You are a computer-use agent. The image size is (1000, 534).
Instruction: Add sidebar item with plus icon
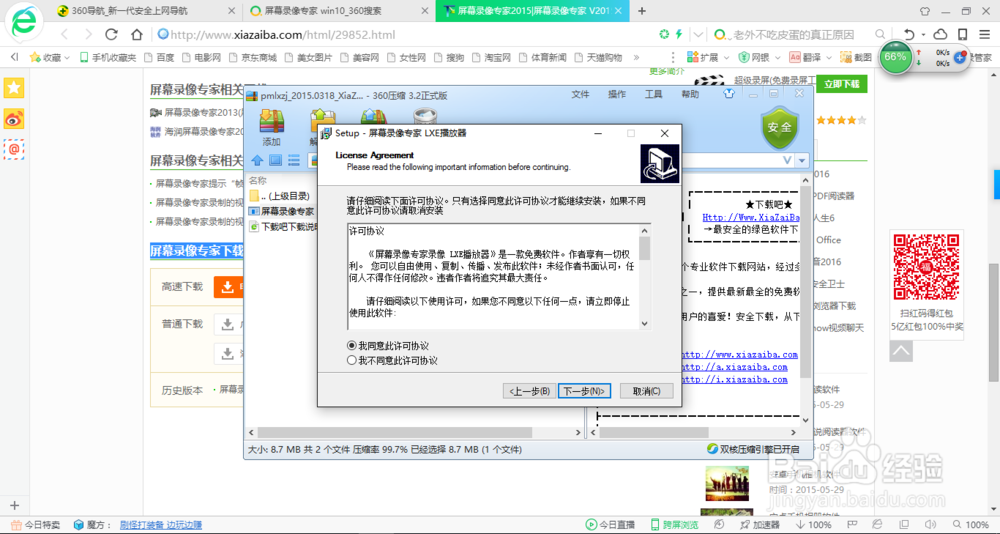coord(15,505)
